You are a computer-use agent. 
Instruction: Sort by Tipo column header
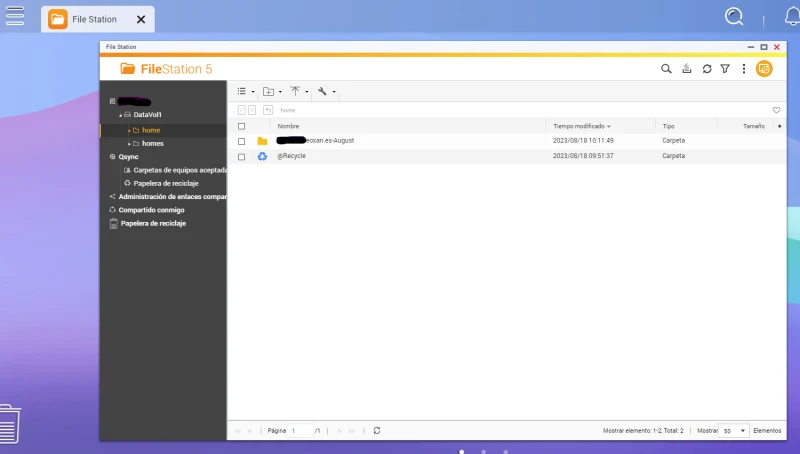tap(668, 126)
